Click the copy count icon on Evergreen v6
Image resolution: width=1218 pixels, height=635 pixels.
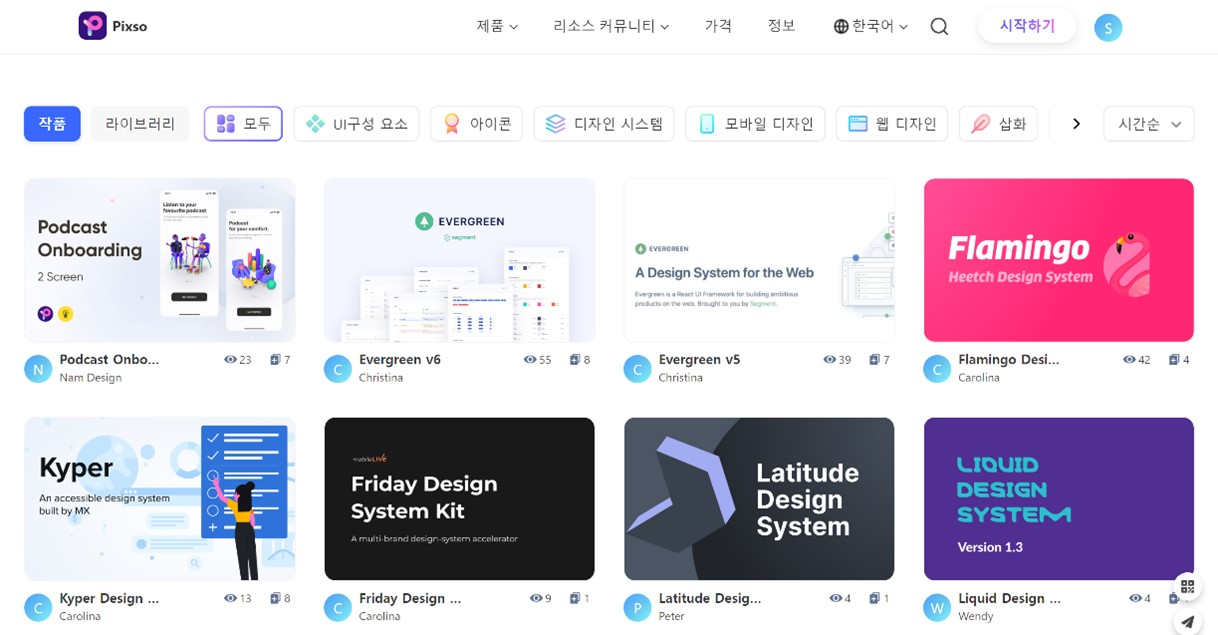pyautogui.click(x=575, y=360)
